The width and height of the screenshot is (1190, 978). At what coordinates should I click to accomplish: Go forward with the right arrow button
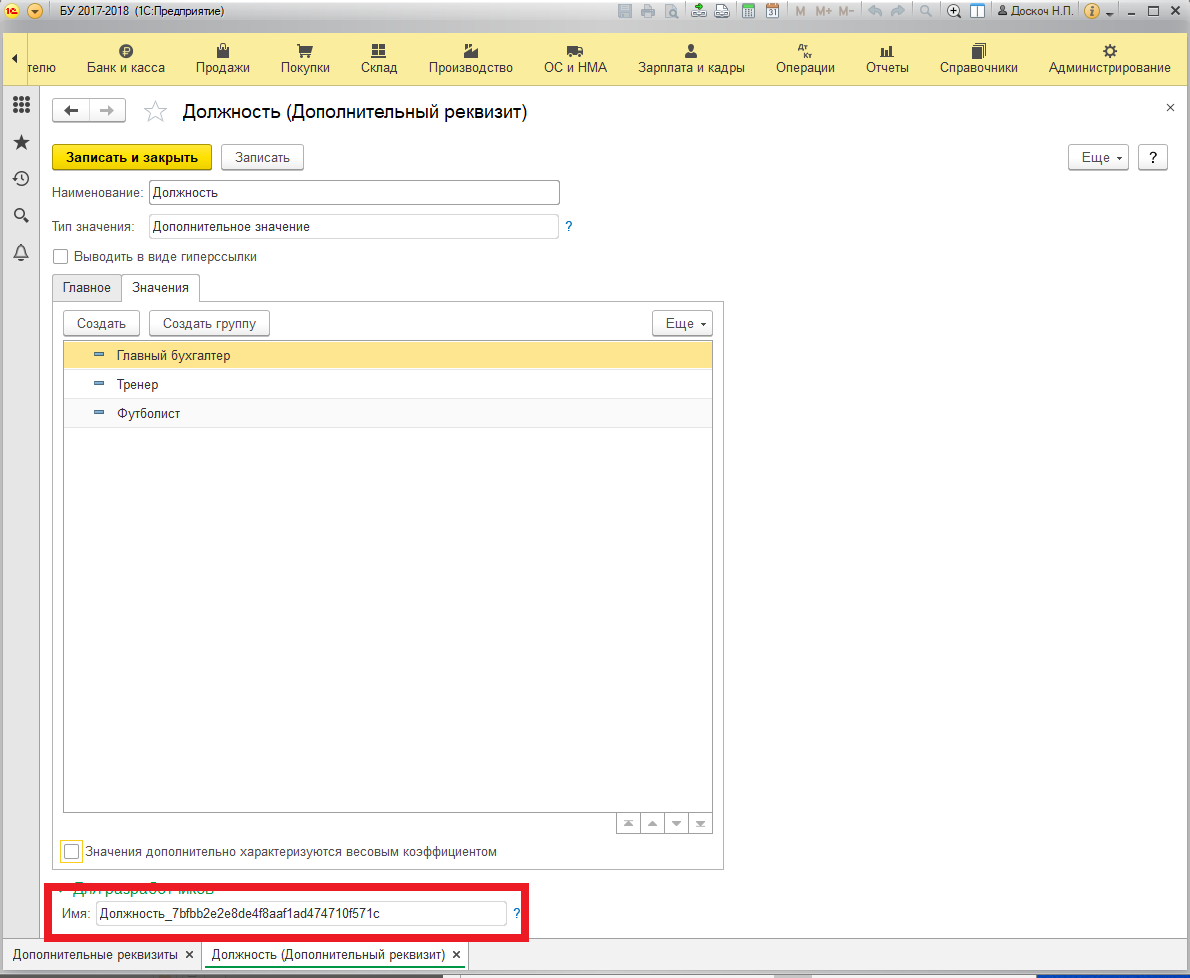[107, 111]
